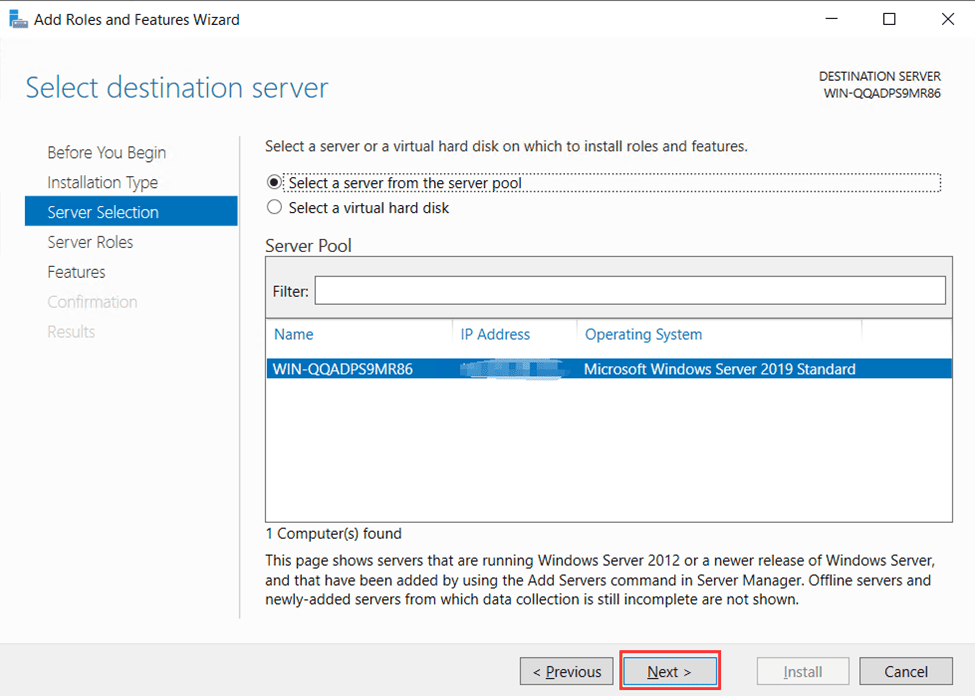Click the Add Roles and Features Wizard title bar icon

17,18
